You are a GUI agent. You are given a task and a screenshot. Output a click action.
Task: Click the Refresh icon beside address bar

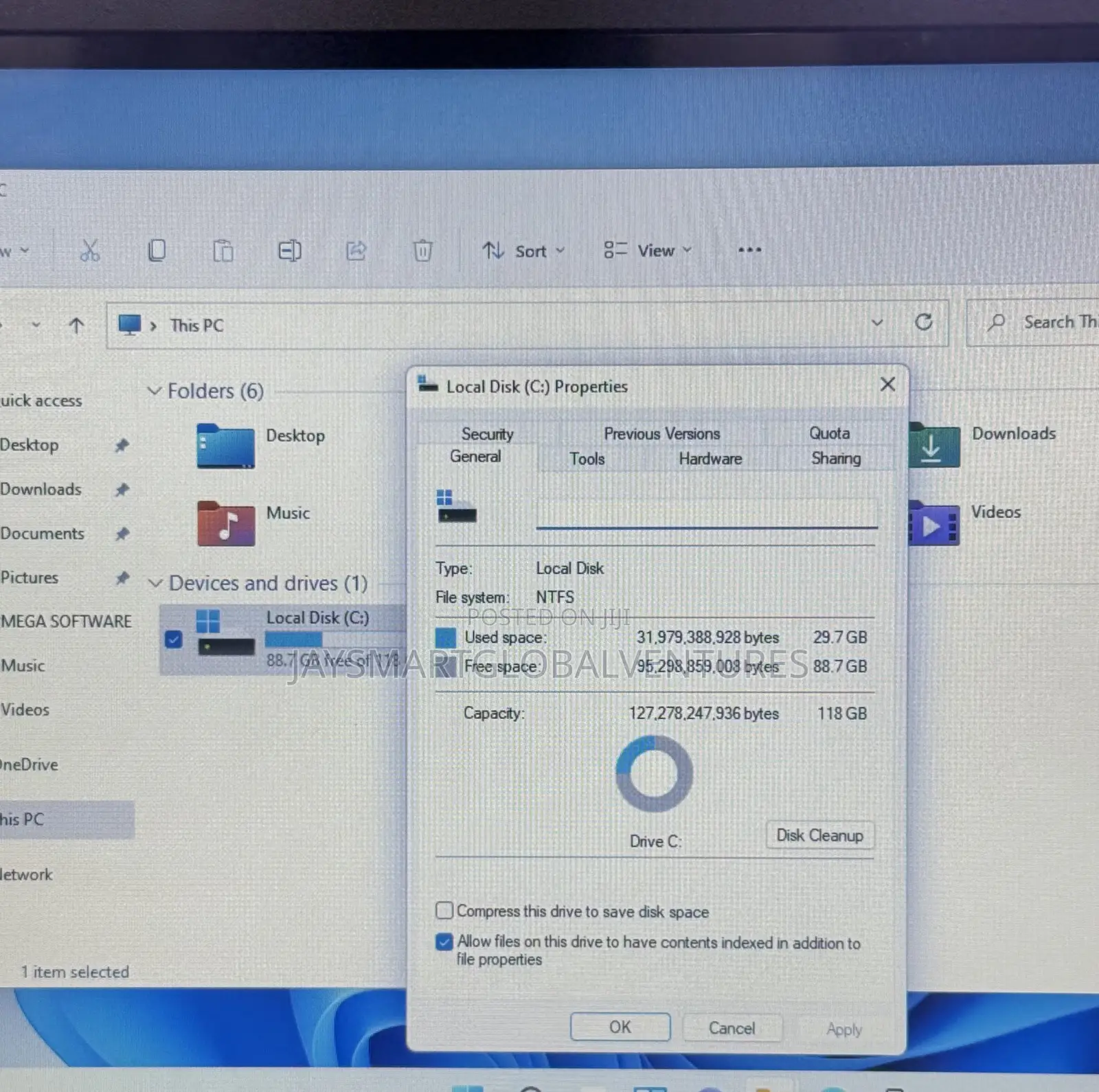click(924, 322)
